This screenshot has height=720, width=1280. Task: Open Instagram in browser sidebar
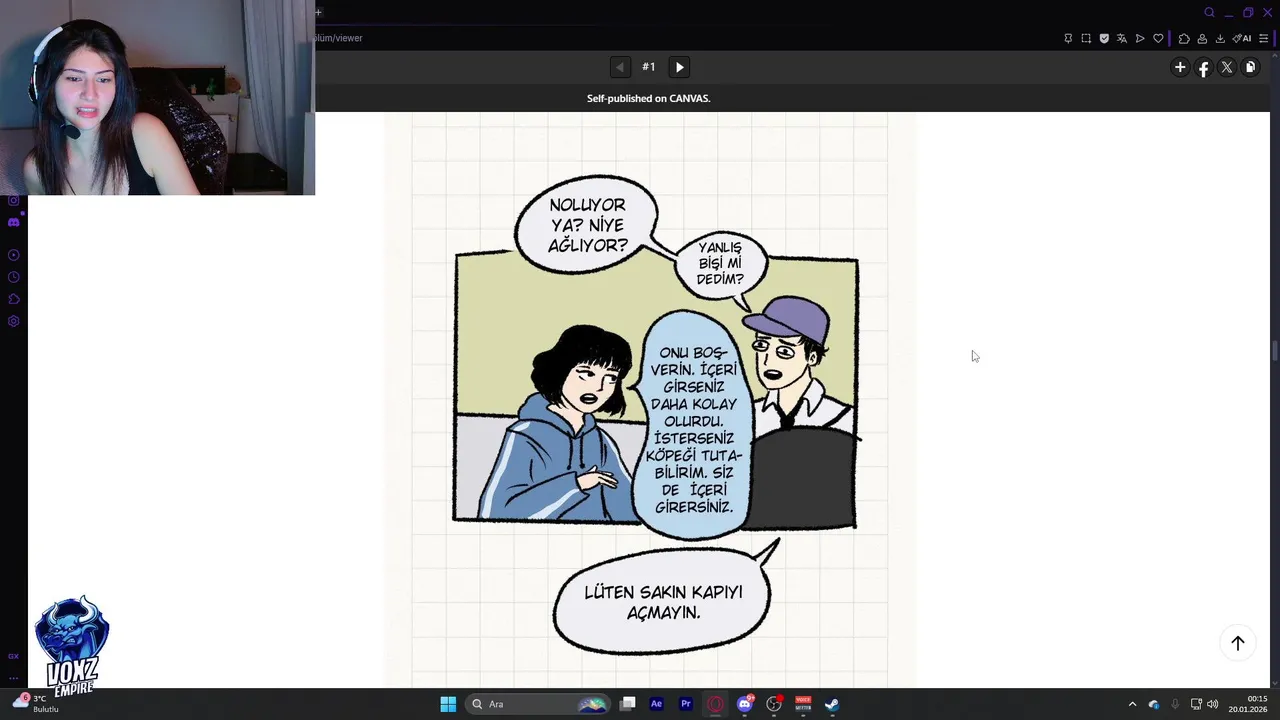tap(13, 200)
